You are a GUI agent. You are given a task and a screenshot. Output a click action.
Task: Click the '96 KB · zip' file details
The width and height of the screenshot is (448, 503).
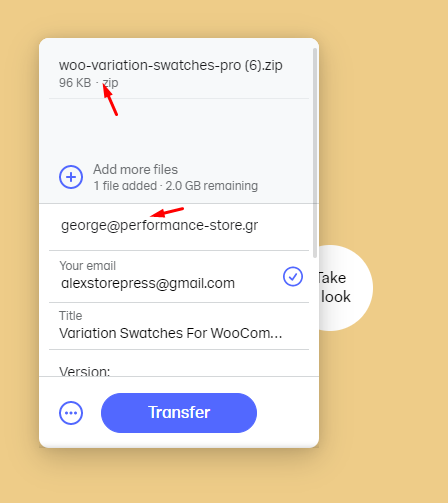(x=89, y=83)
